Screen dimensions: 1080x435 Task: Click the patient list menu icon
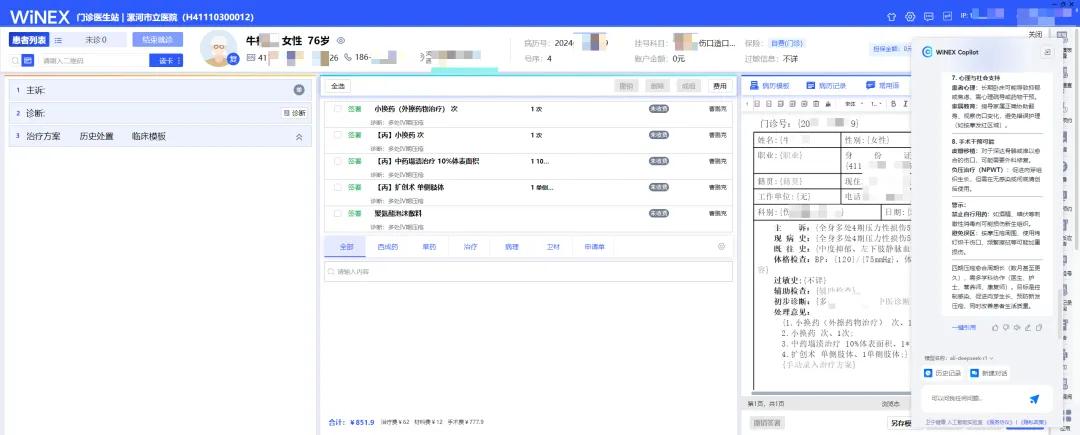(57, 40)
